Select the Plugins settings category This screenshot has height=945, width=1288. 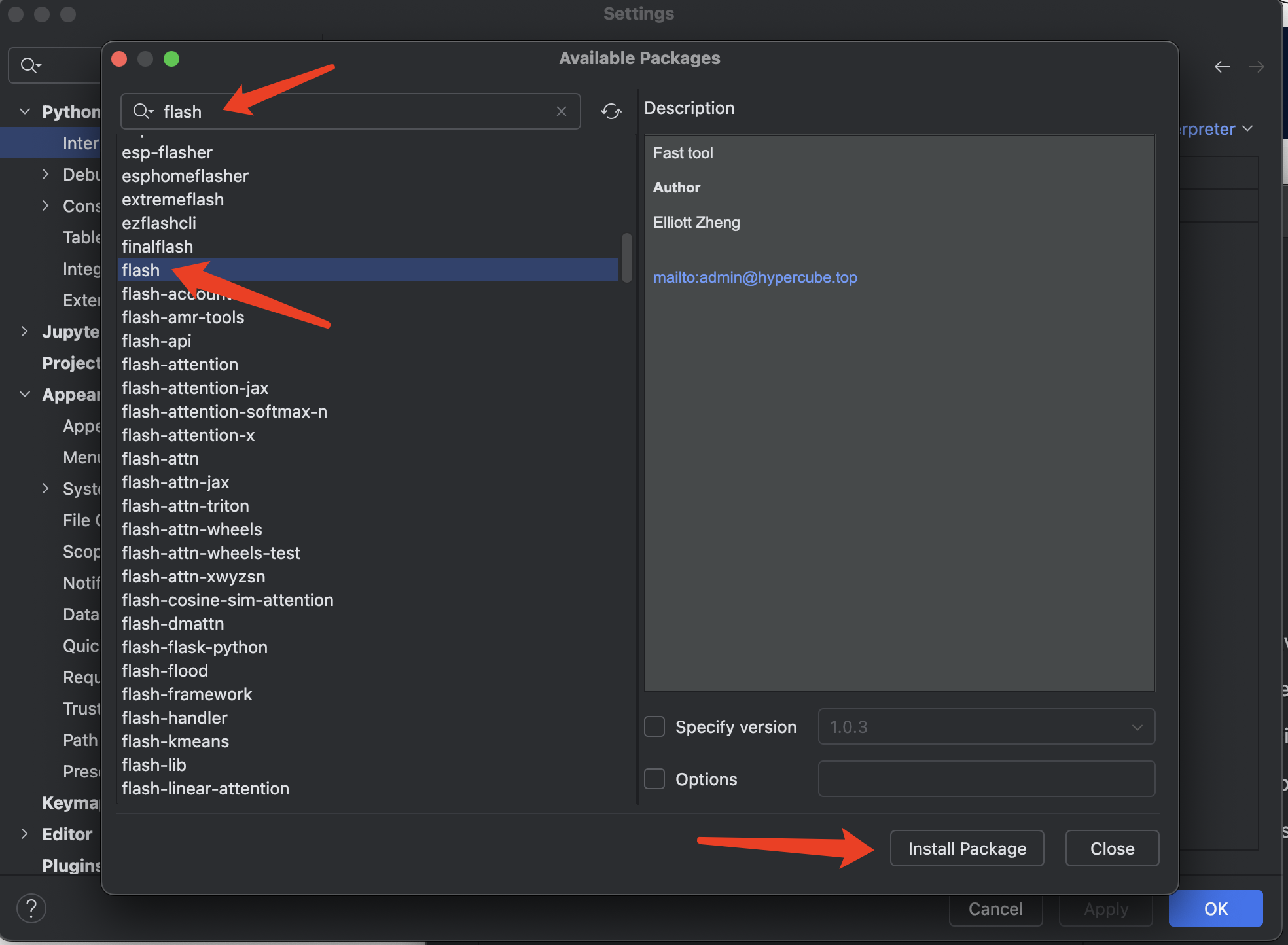71,865
